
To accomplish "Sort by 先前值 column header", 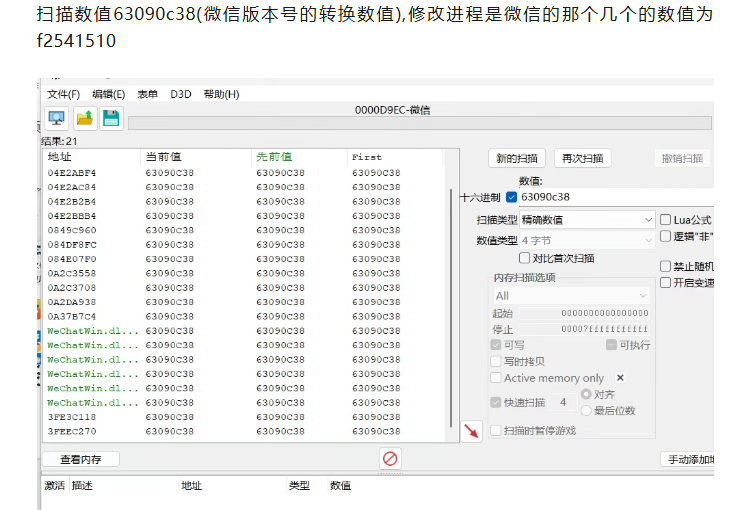I will coord(299,157).
